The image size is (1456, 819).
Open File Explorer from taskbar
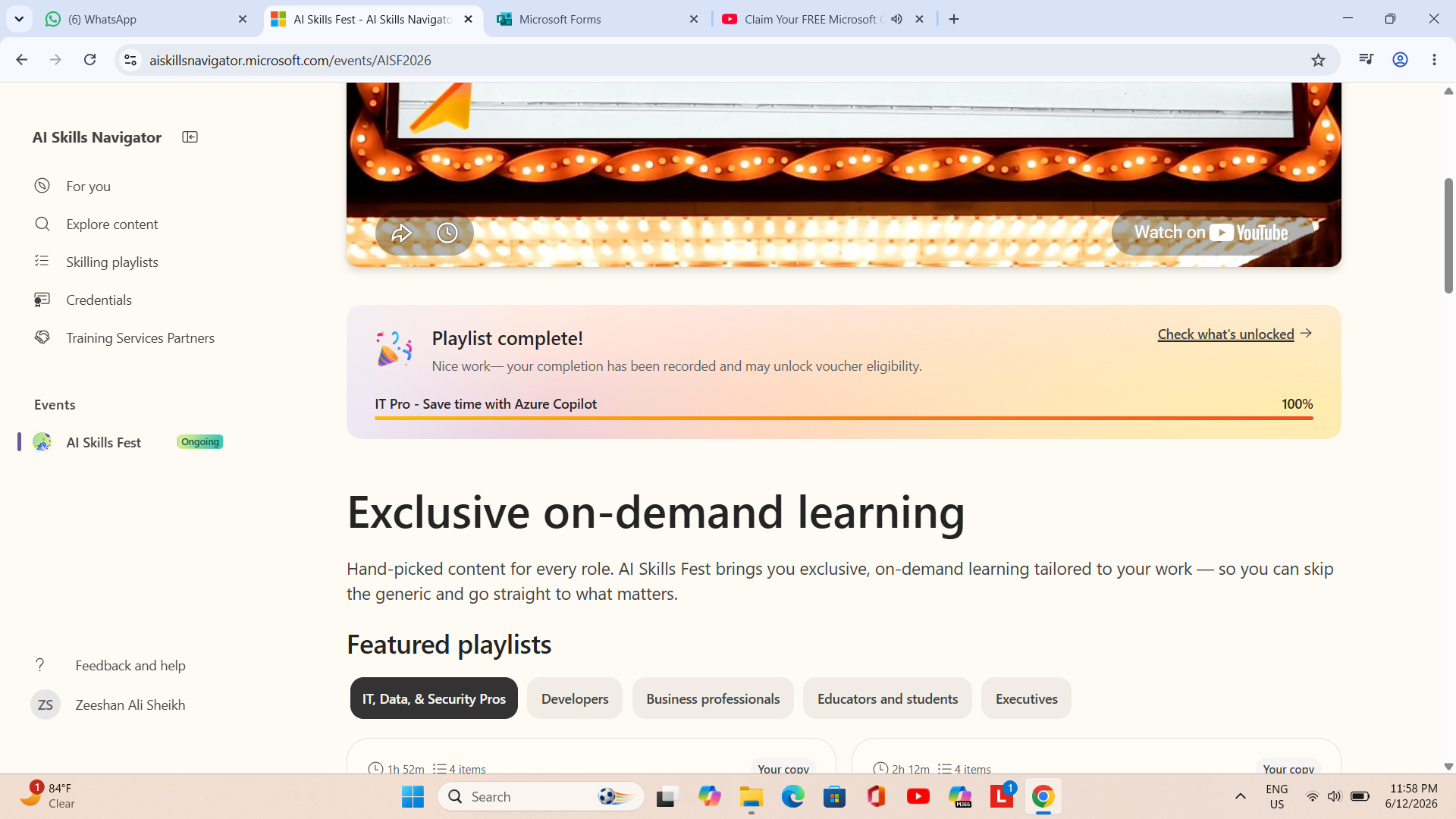[x=751, y=797]
